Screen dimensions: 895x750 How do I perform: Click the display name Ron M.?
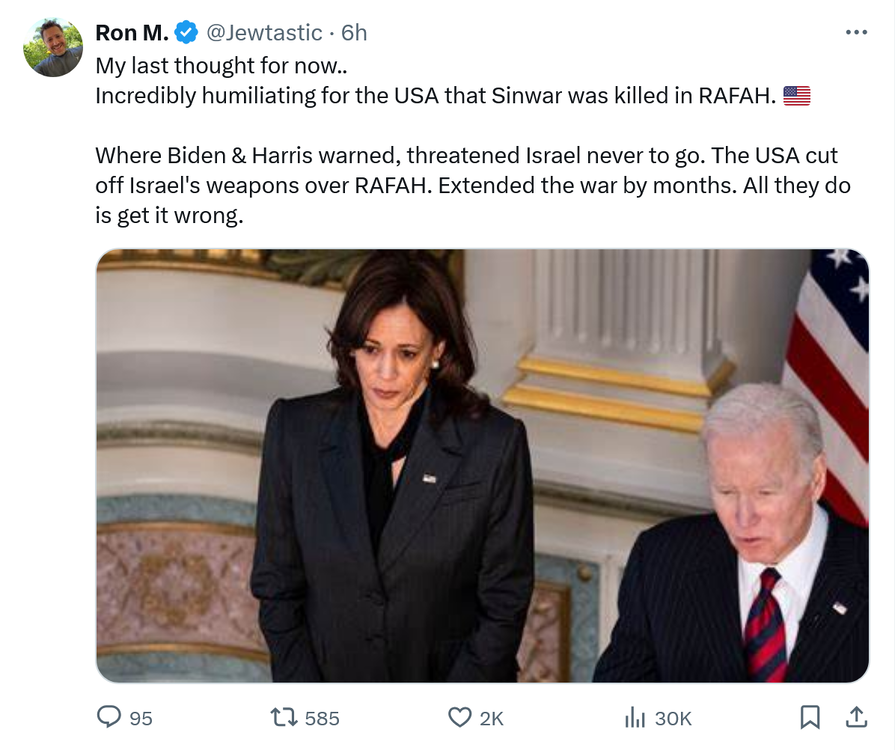[132, 33]
